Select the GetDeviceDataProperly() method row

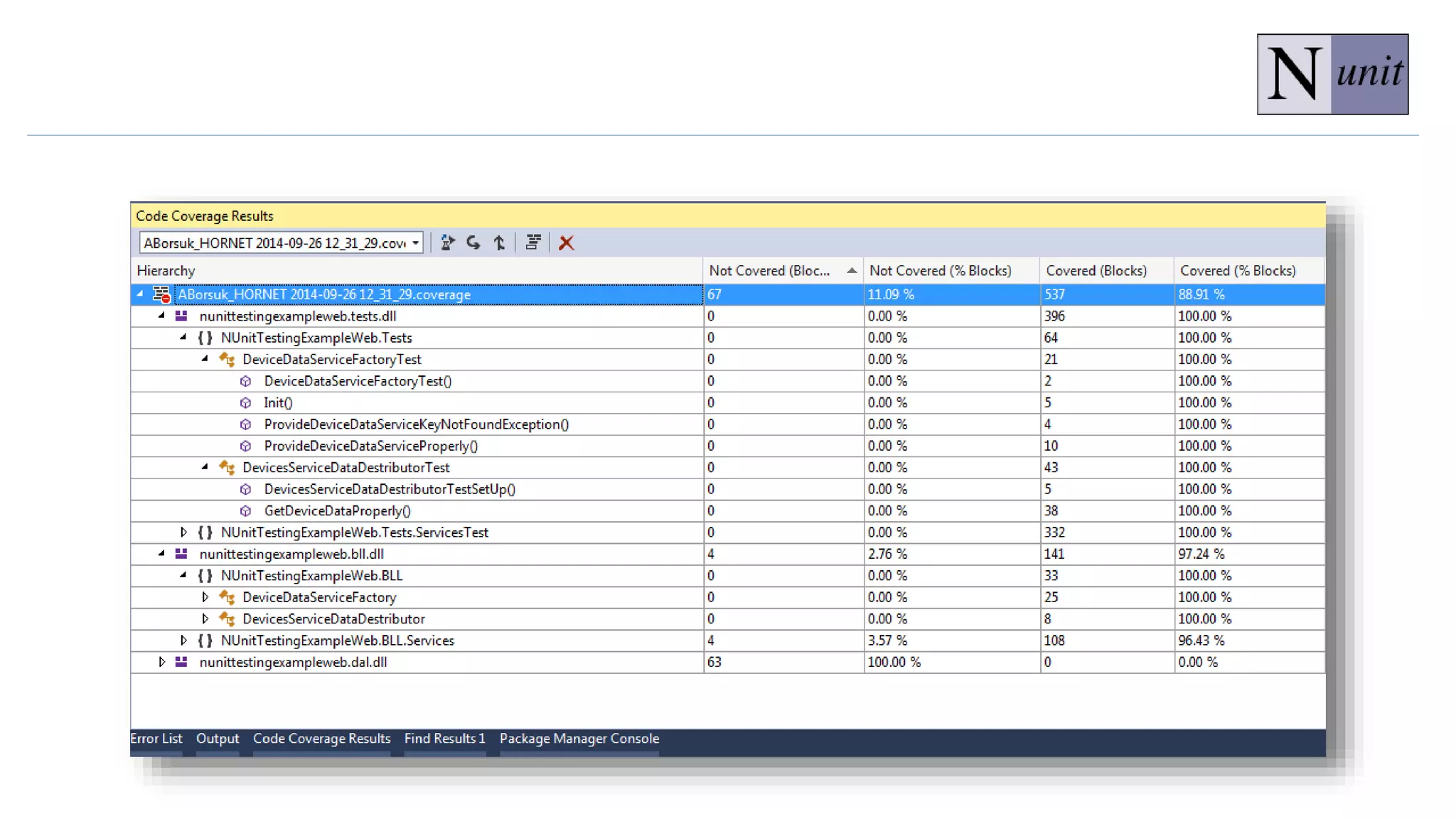(337, 511)
